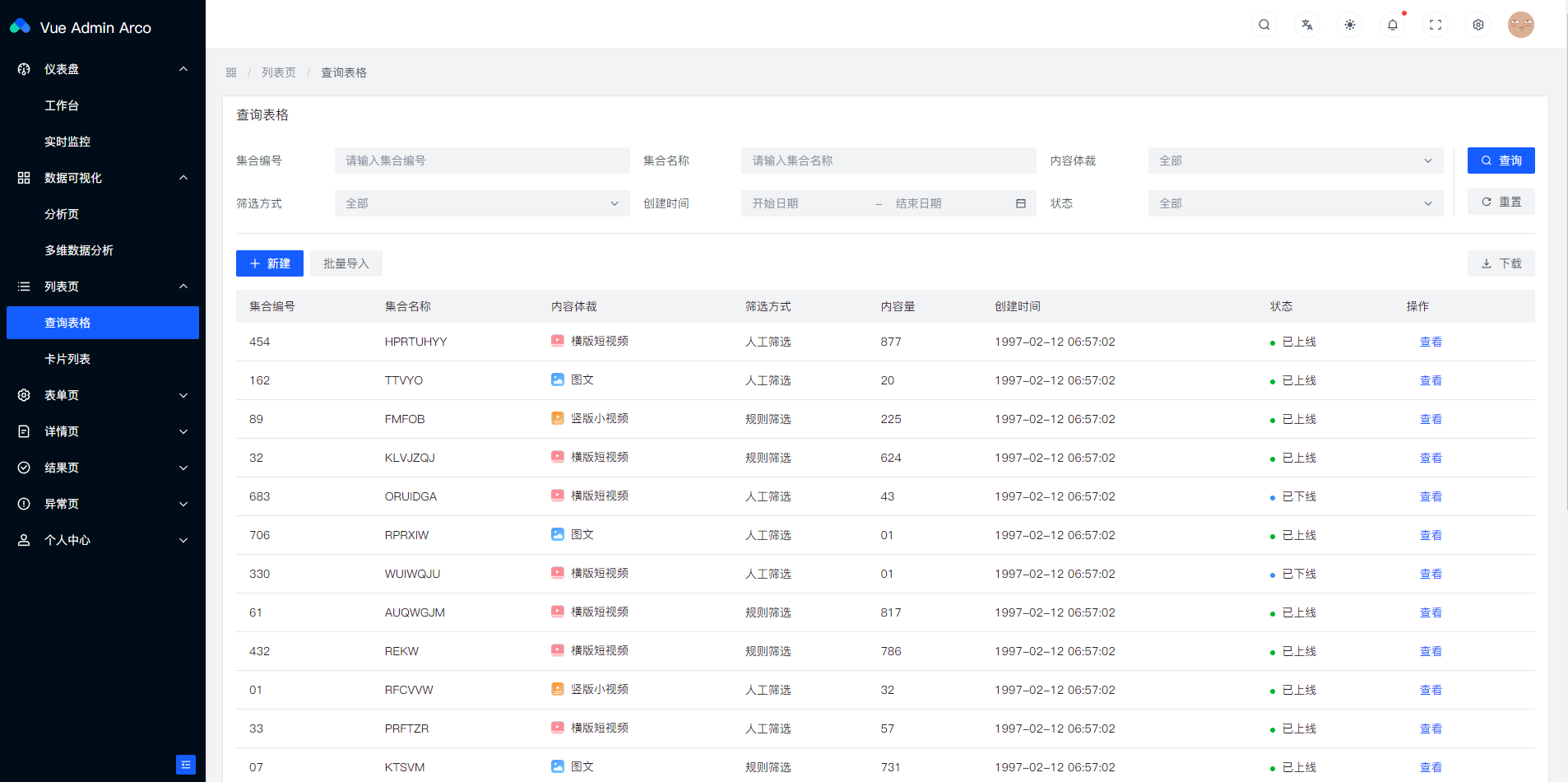Click the 重置 reset button
1568x782 pixels.
click(x=1501, y=202)
